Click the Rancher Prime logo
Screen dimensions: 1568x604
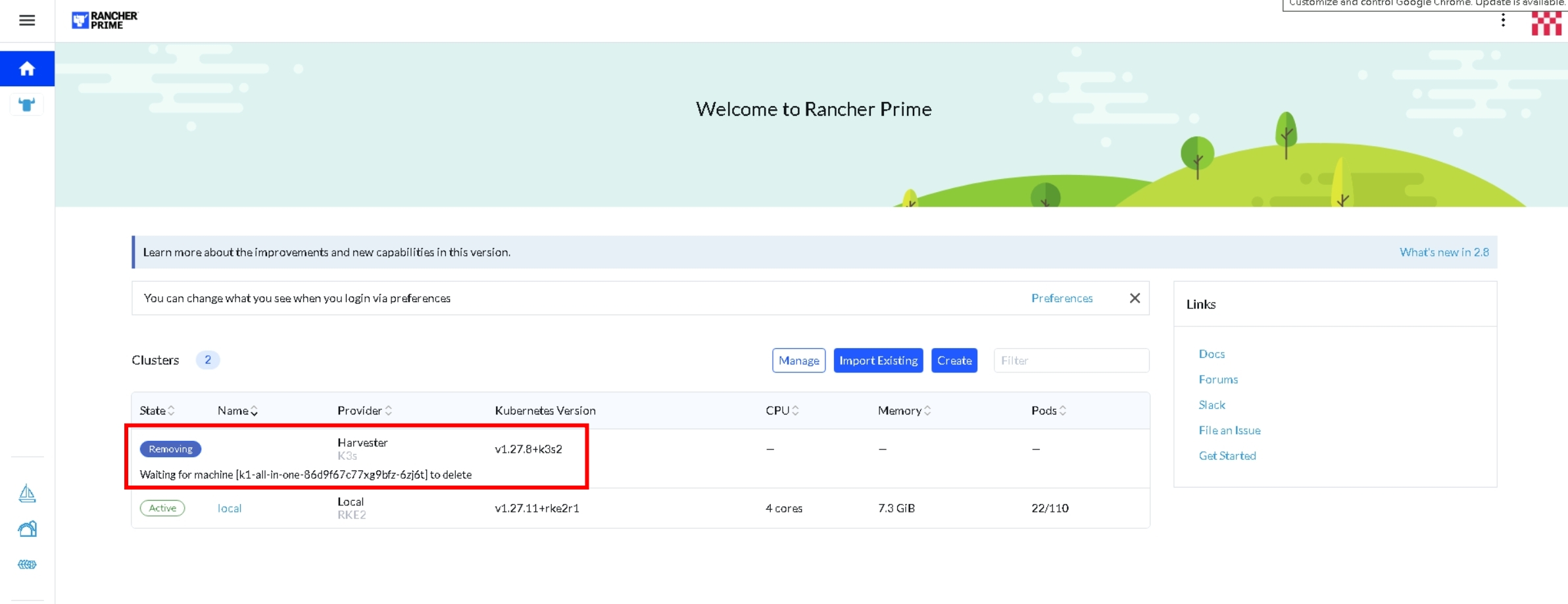pyautogui.click(x=105, y=20)
